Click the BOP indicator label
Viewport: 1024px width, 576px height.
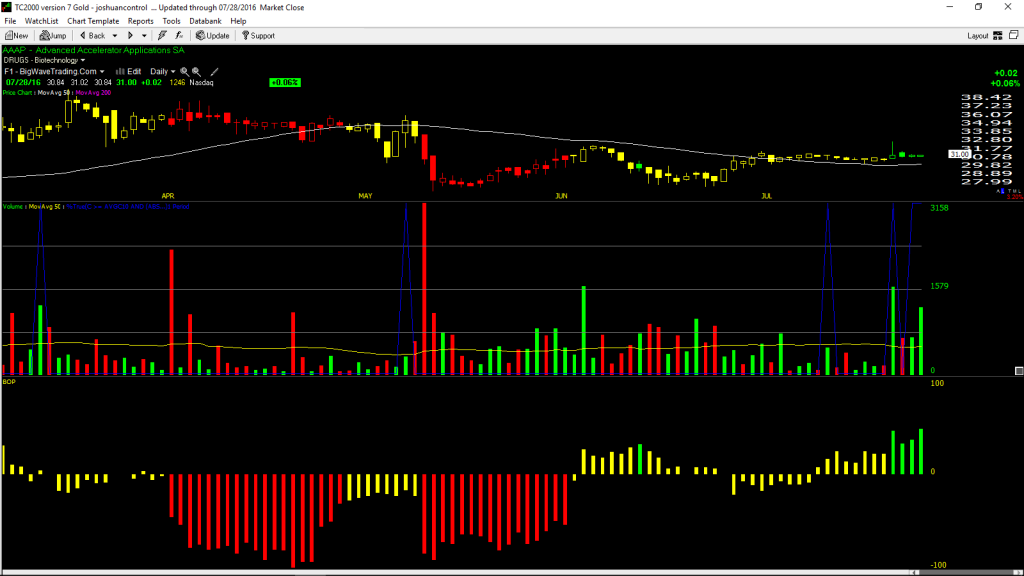point(9,381)
